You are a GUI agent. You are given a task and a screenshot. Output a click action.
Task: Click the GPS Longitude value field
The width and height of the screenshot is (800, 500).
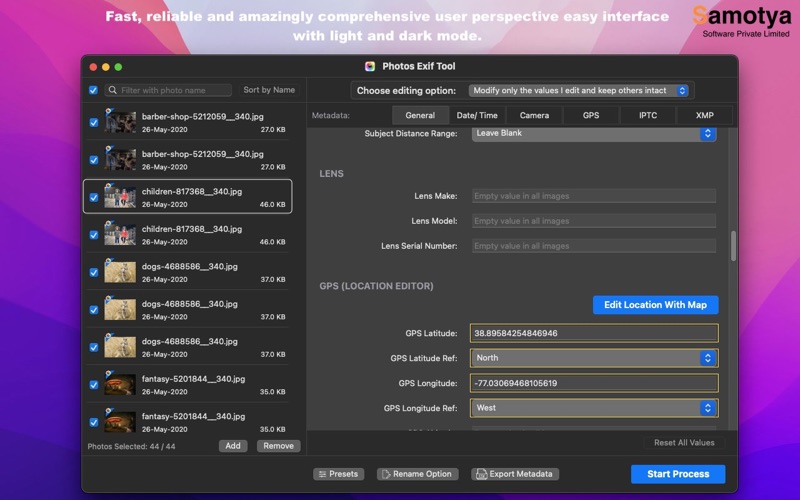[594, 383]
